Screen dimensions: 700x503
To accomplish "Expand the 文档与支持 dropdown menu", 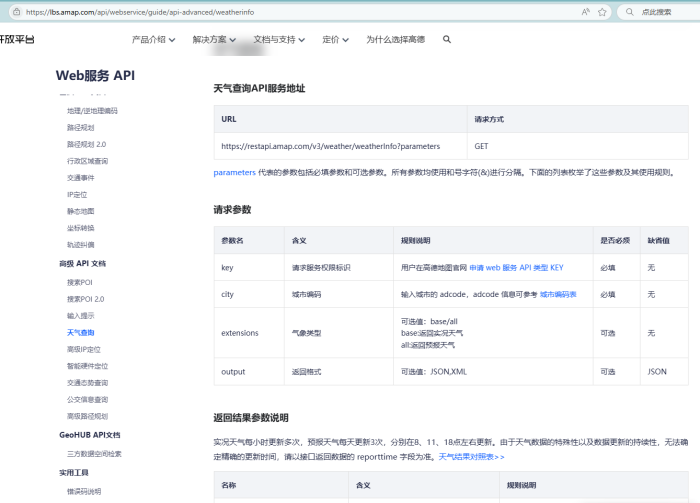I will click(279, 40).
